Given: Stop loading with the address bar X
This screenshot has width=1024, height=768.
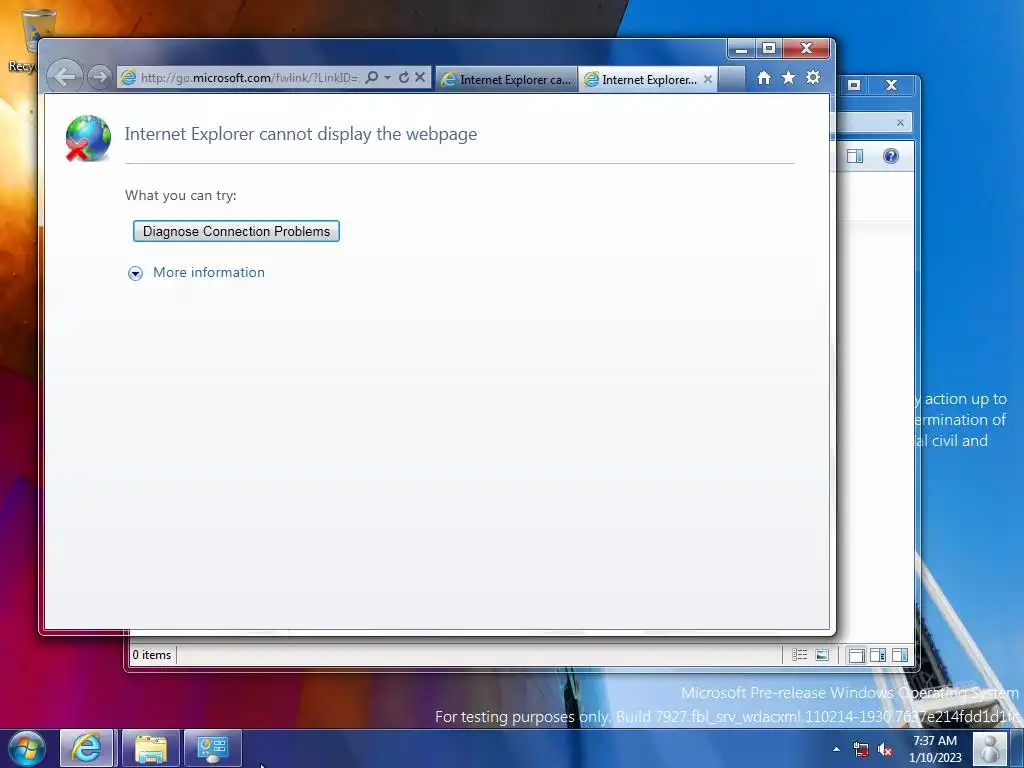Looking at the screenshot, I should point(420,78).
